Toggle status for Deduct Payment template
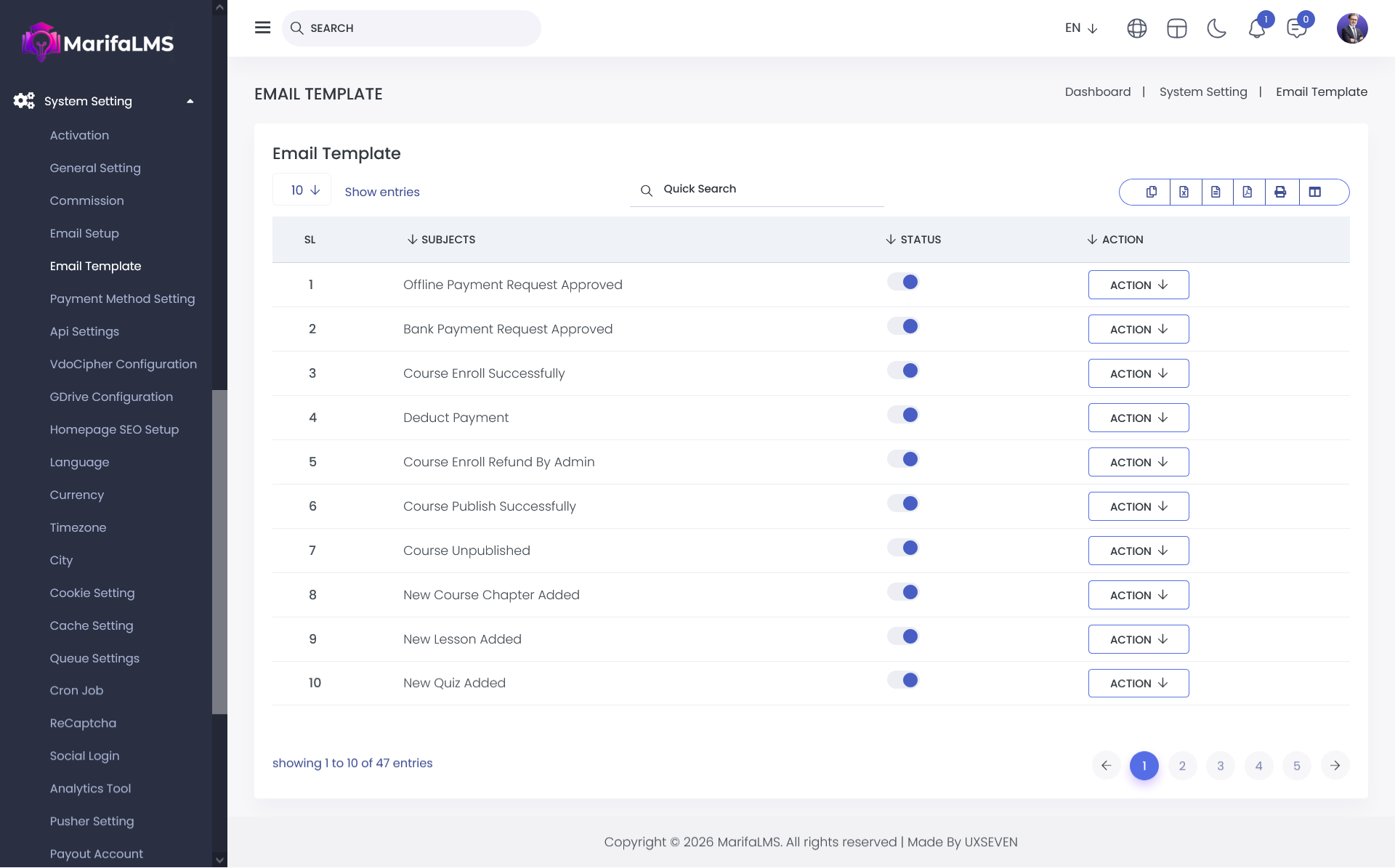The image size is (1395, 868). 903,415
